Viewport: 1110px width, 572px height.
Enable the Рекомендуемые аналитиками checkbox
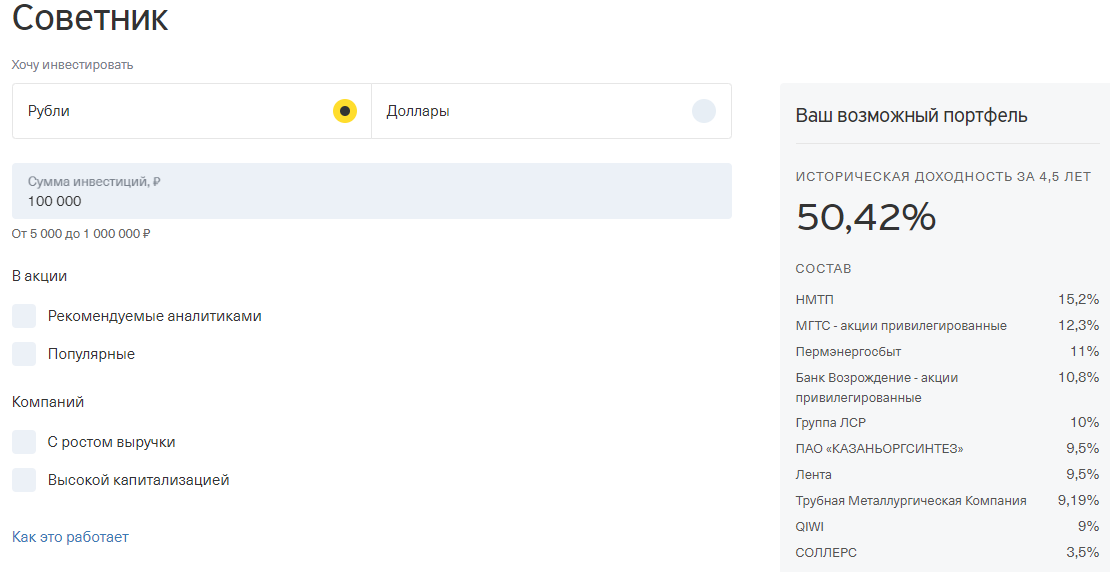click(x=24, y=316)
